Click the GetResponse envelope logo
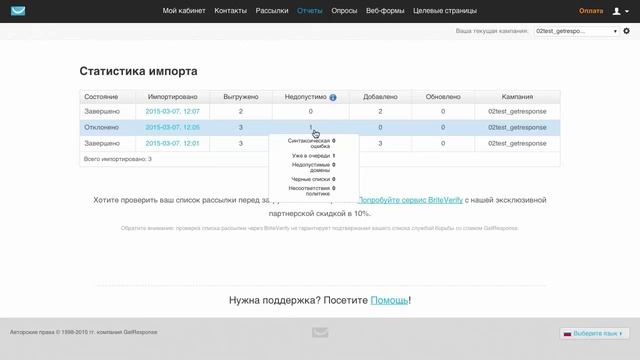Image resolution: width=640 pixels, height=360 pixels. (x=18, y=11)
